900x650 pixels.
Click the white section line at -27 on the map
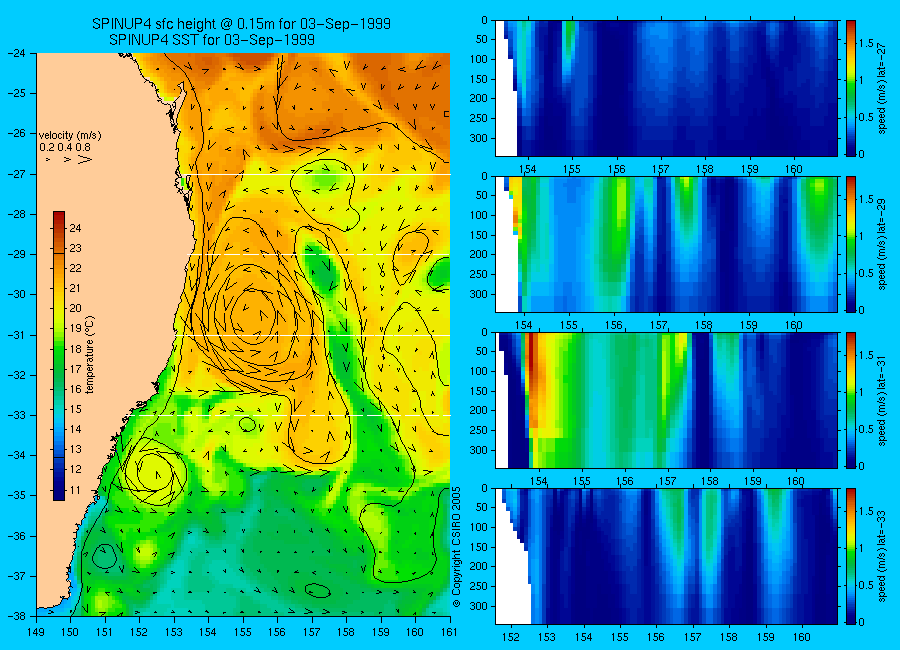click(x=319, y=174)
